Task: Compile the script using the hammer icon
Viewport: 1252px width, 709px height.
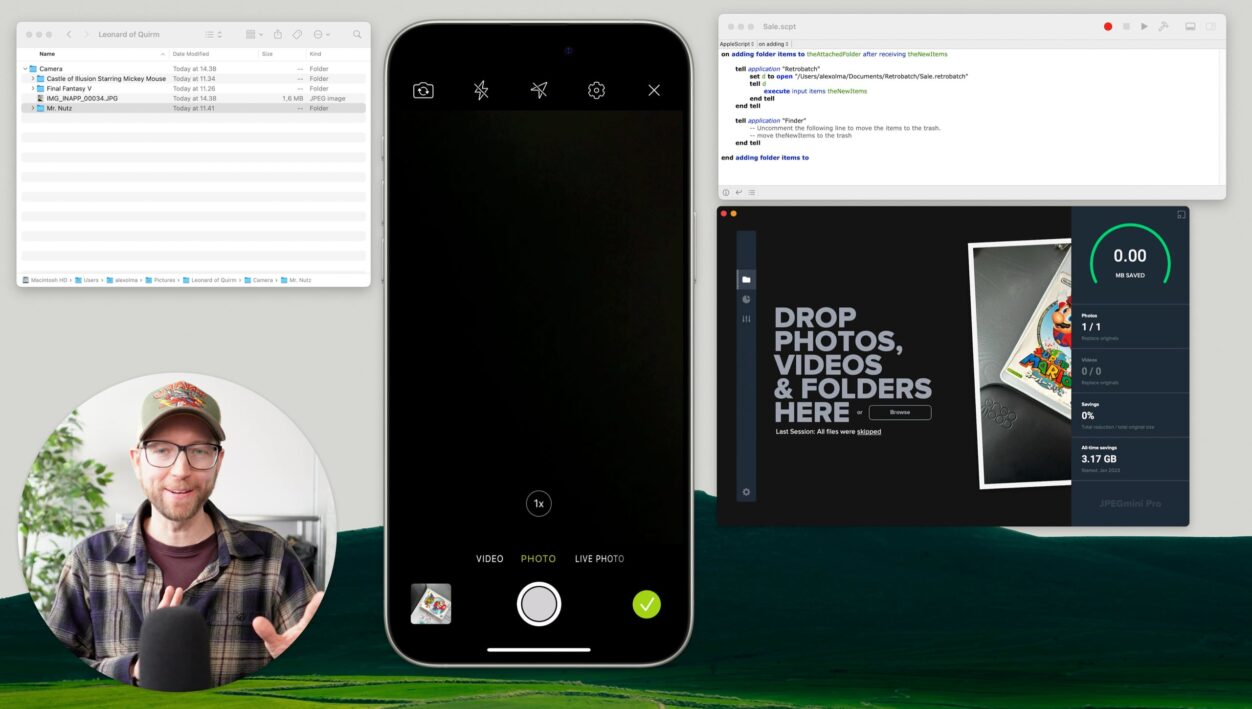Action: click(1163, 27)
